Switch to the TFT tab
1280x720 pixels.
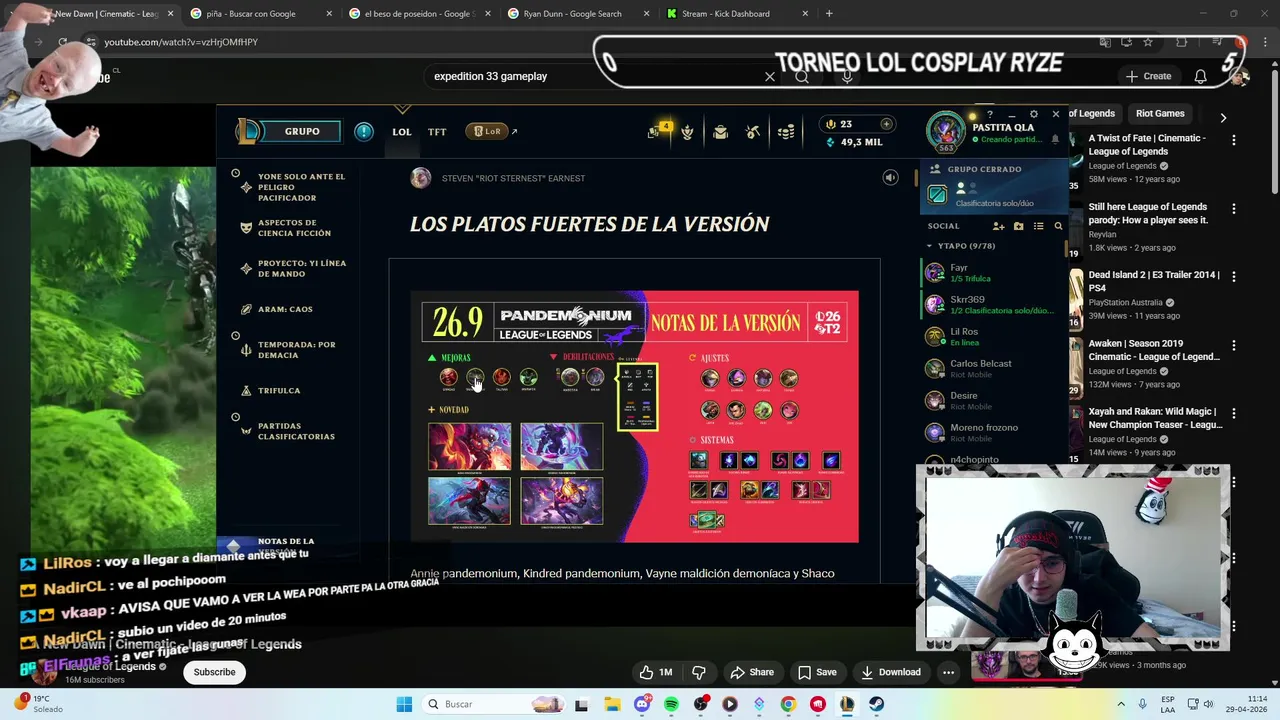437,131
